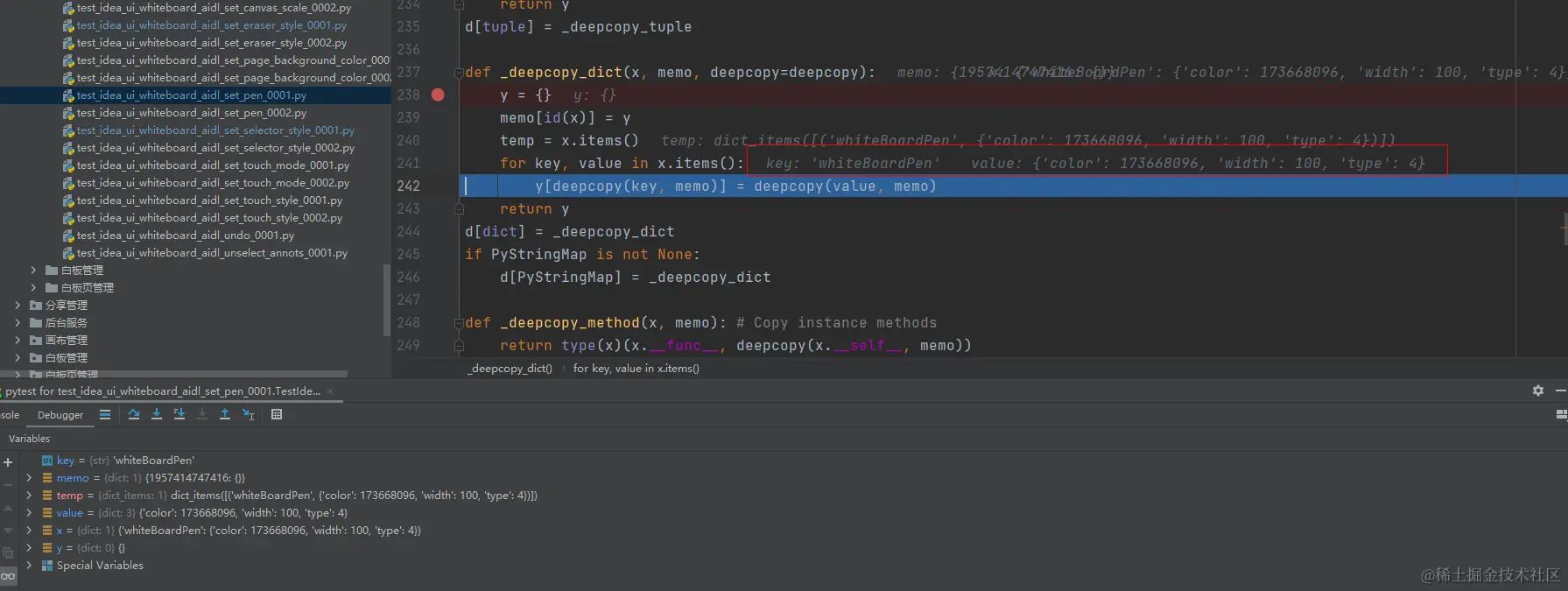
Task: Open test_idea_ui_whiteboard_aidl_unselect_annots_0001.py
Action: [x=212, y=253]
